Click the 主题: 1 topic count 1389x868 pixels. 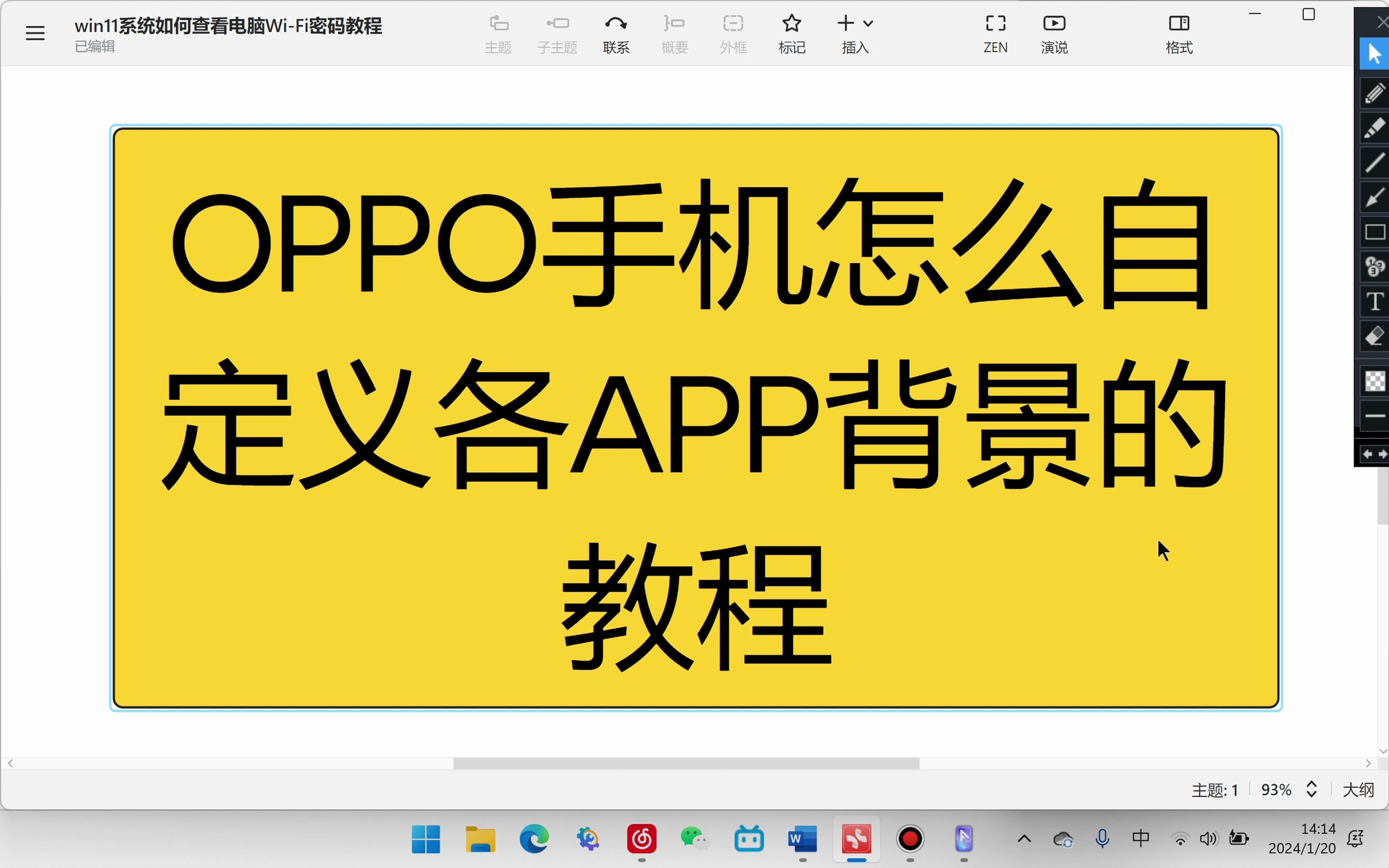tap(1215, 790)
